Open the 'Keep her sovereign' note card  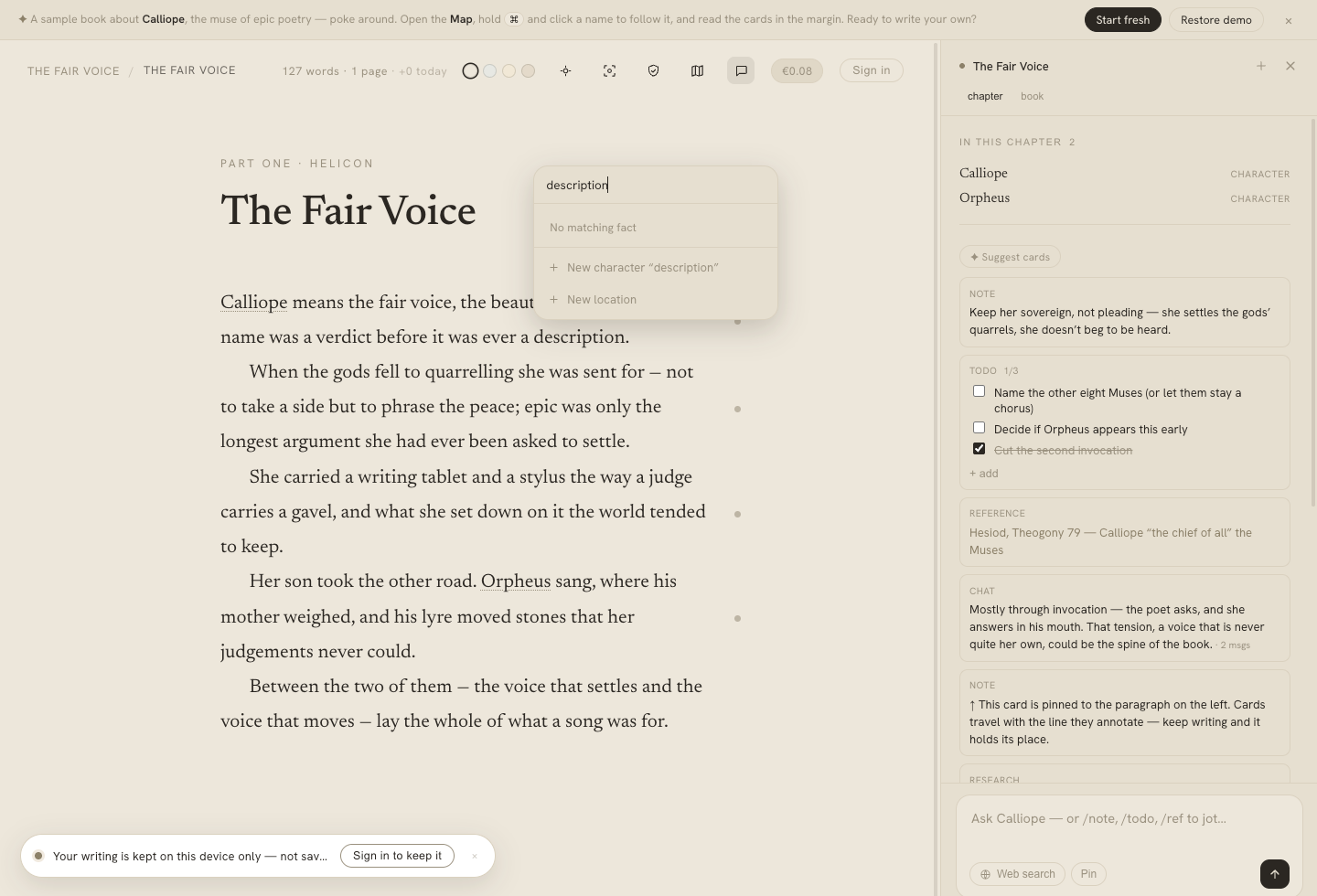tap(1125, 313)
